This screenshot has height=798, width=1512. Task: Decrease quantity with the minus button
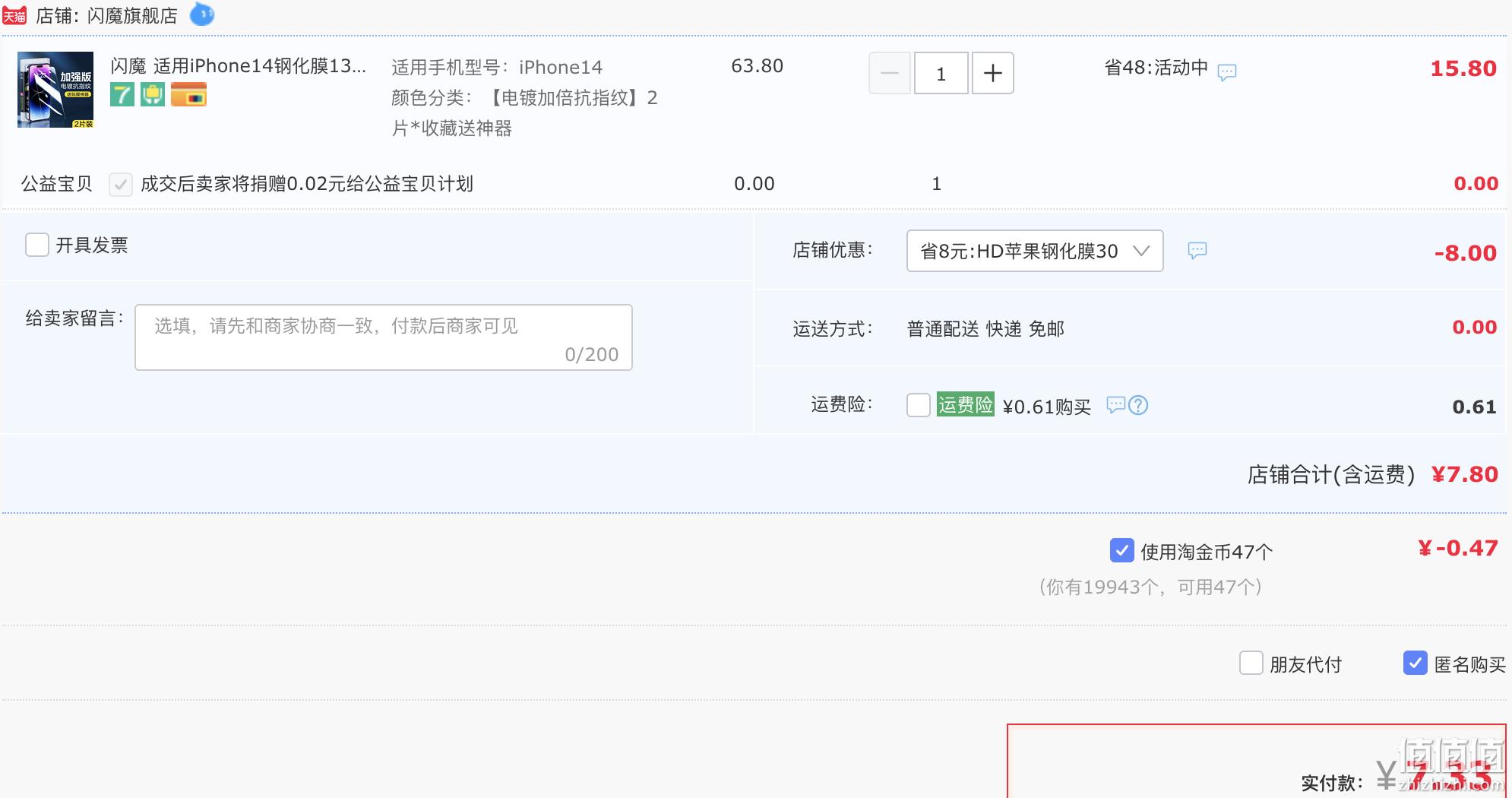[x=890, y=73]
